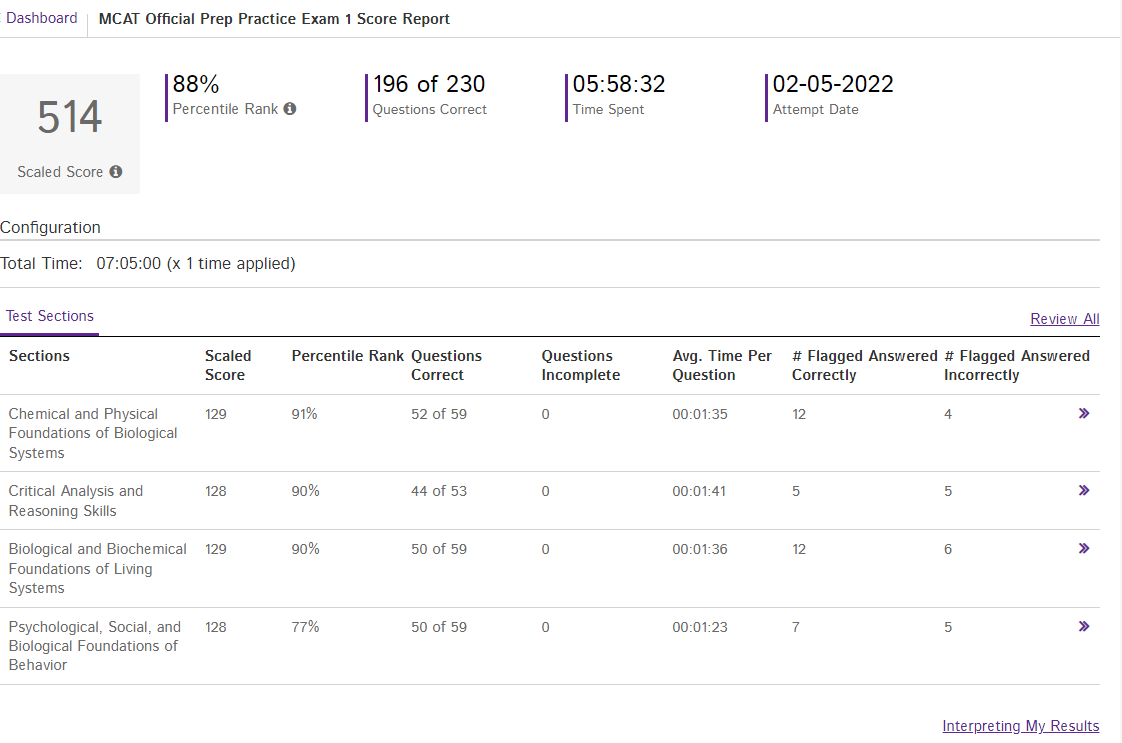Expand Critical Analysis and Reasoning Skills chevron
The width and height of the screenshot is (1122, 743).
tap(1084, 490)
